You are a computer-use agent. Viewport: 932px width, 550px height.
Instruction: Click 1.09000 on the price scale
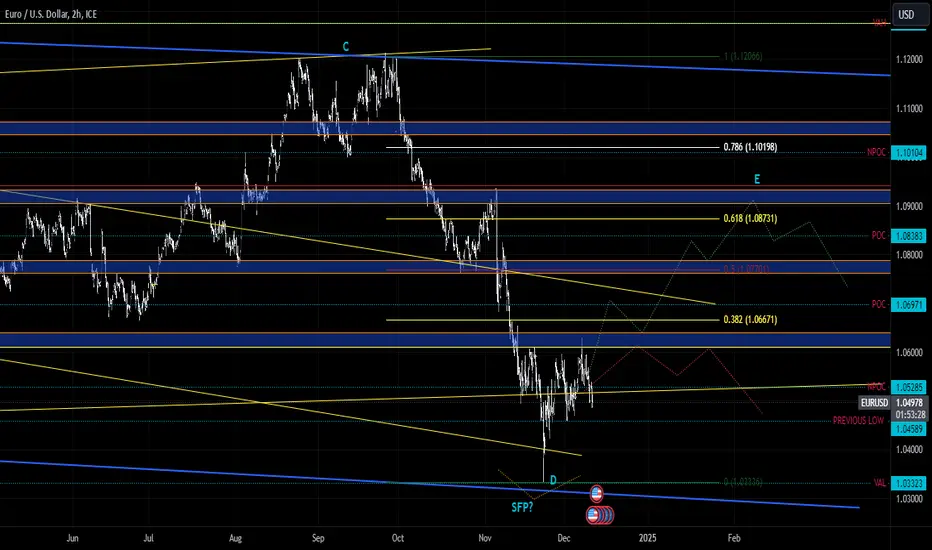coord(909,206)
